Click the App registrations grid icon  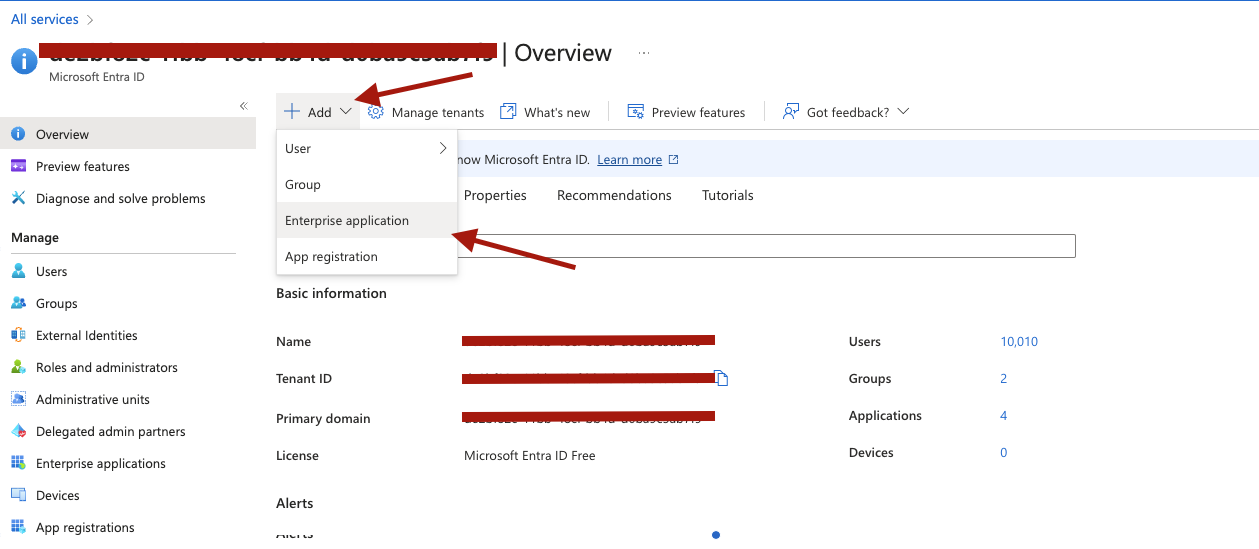click(18, 527)
